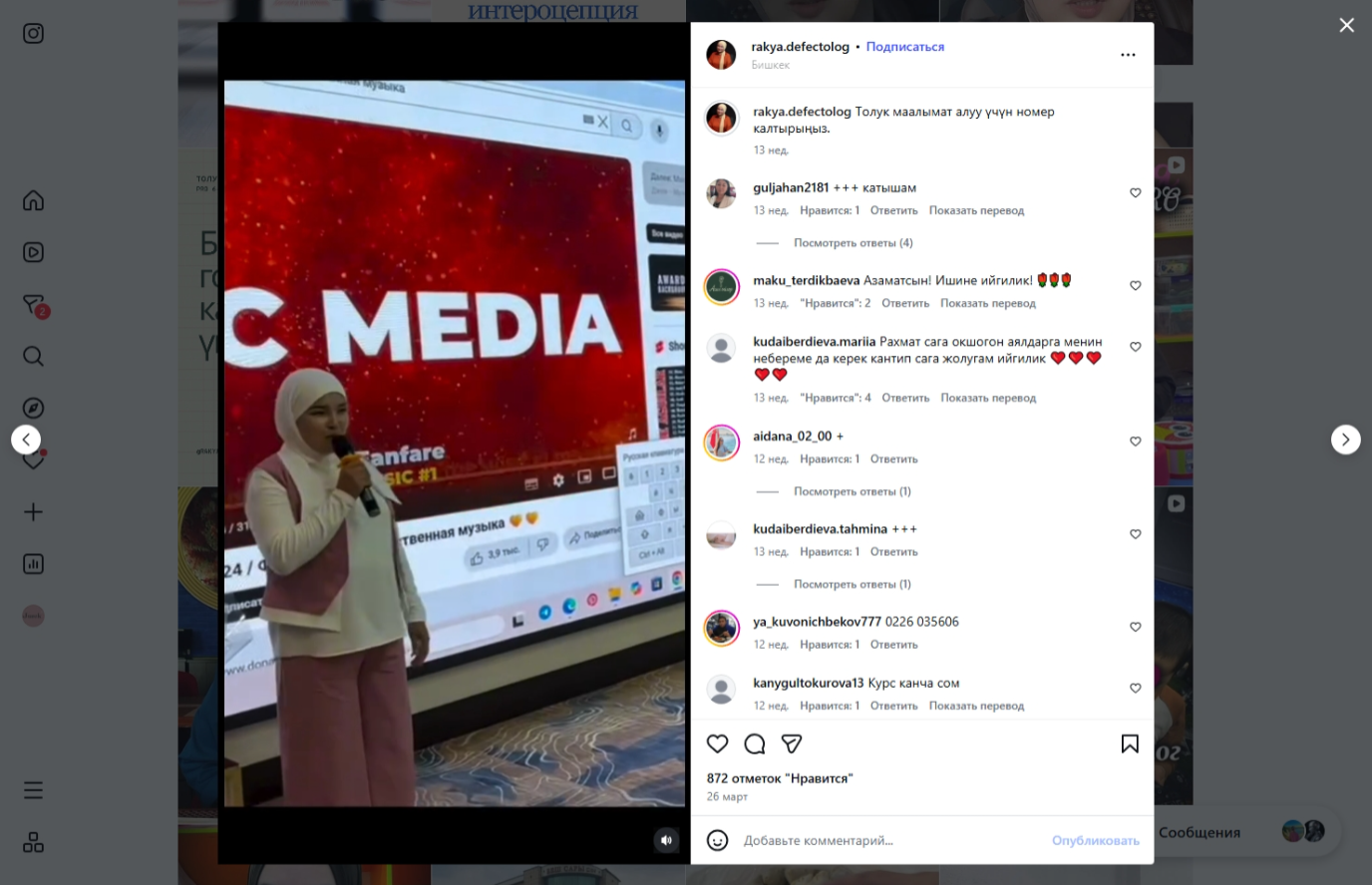Open aidana_02_00's profile avatar
This screenshot has height=885, width=1372.
(x=721, y=442)
